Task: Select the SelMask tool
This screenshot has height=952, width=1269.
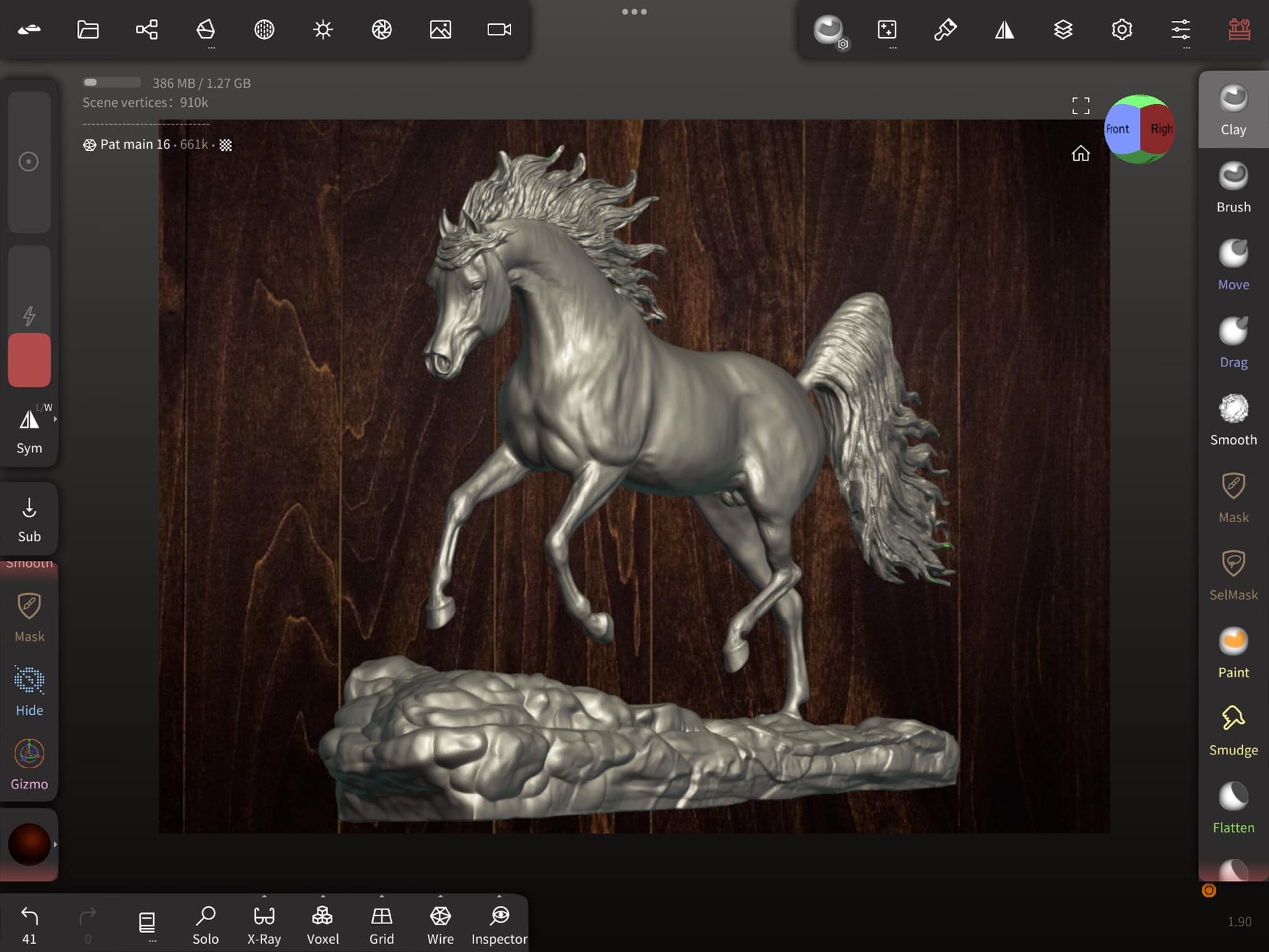Action: pyautogui.click(x=1232, y=575)
